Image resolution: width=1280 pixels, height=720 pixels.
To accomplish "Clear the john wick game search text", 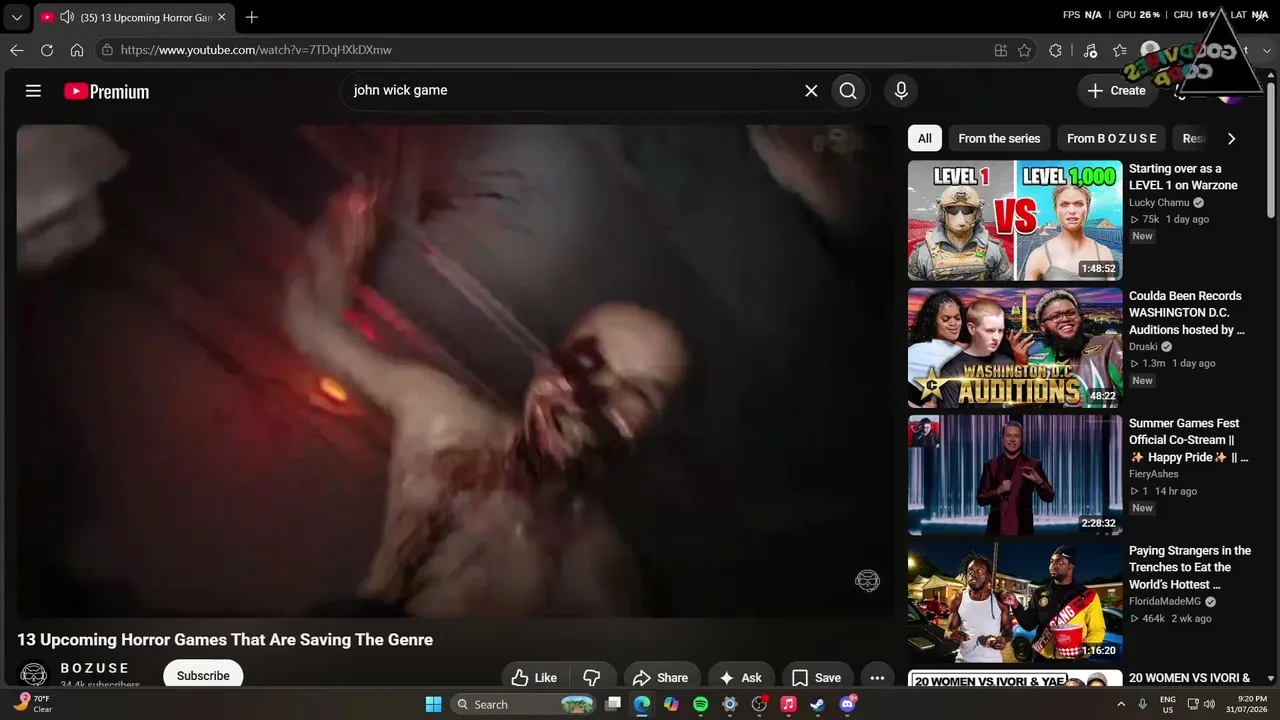I will [x=811, y=91].
